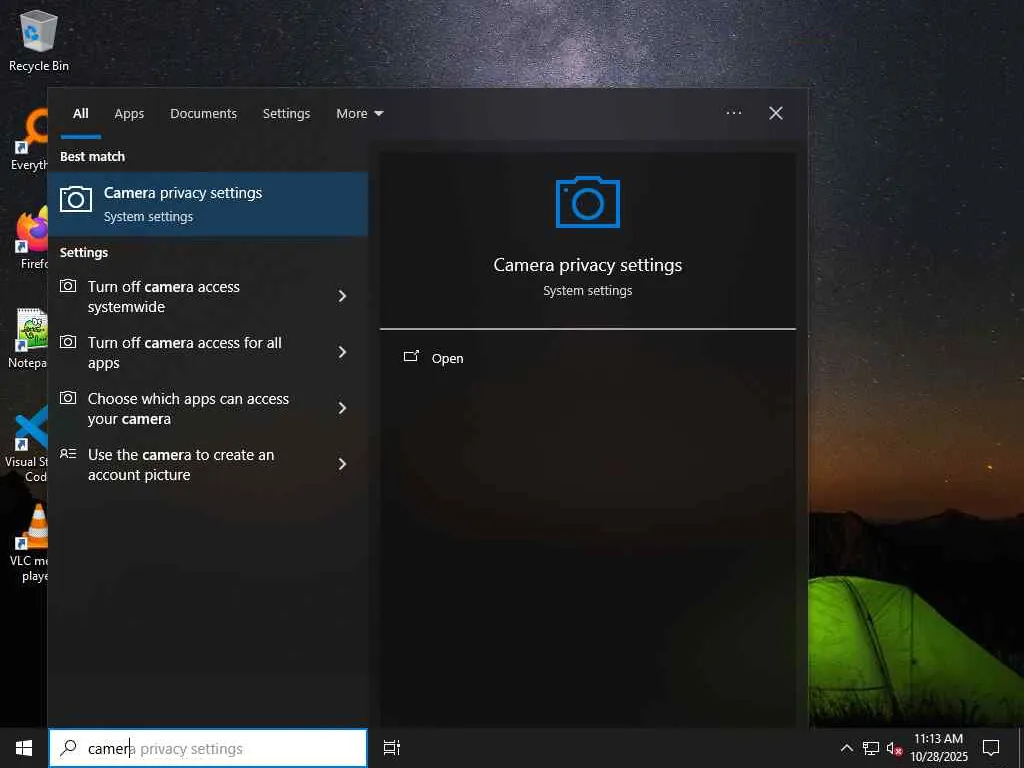Open the Recycle Bin desktop icon

pyautogui.click(x=39, y=40)
